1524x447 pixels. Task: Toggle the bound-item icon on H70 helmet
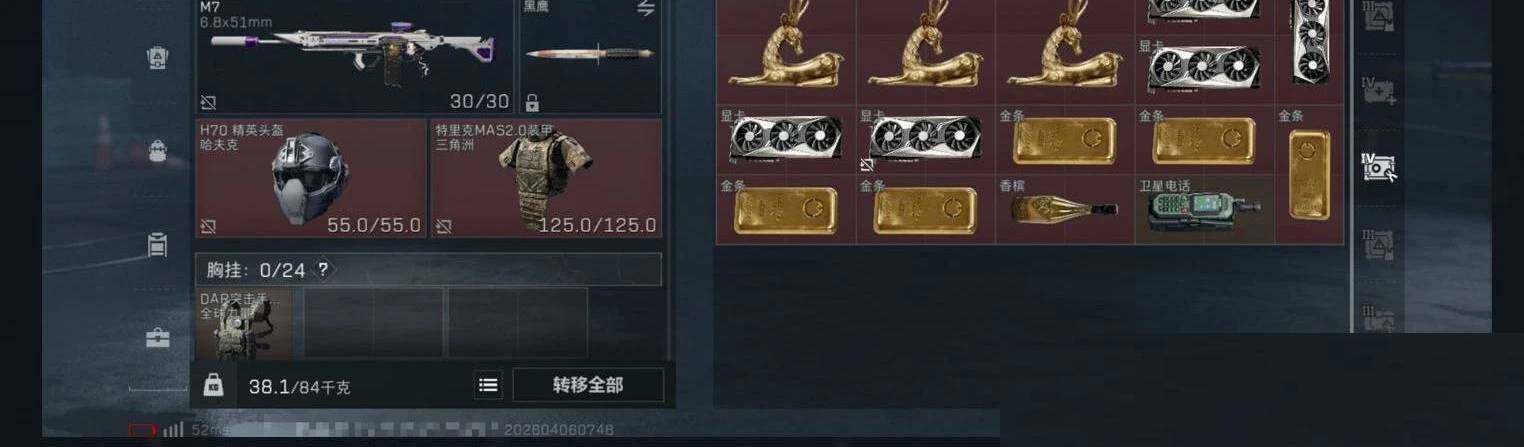pyautogui.click(x=208, y=226)
